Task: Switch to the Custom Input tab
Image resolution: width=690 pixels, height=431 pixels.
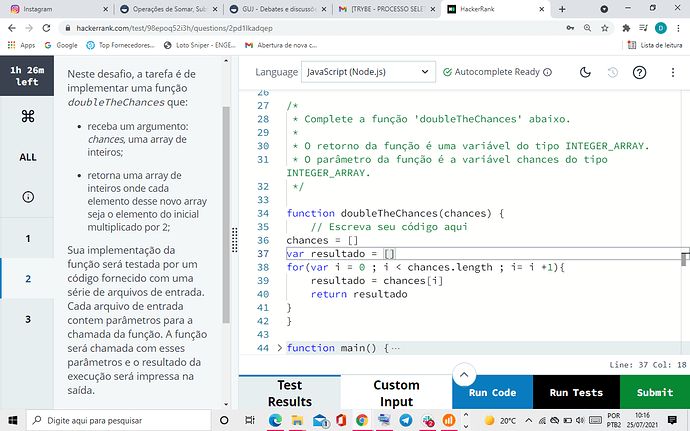Action: (x=396, y=393)
